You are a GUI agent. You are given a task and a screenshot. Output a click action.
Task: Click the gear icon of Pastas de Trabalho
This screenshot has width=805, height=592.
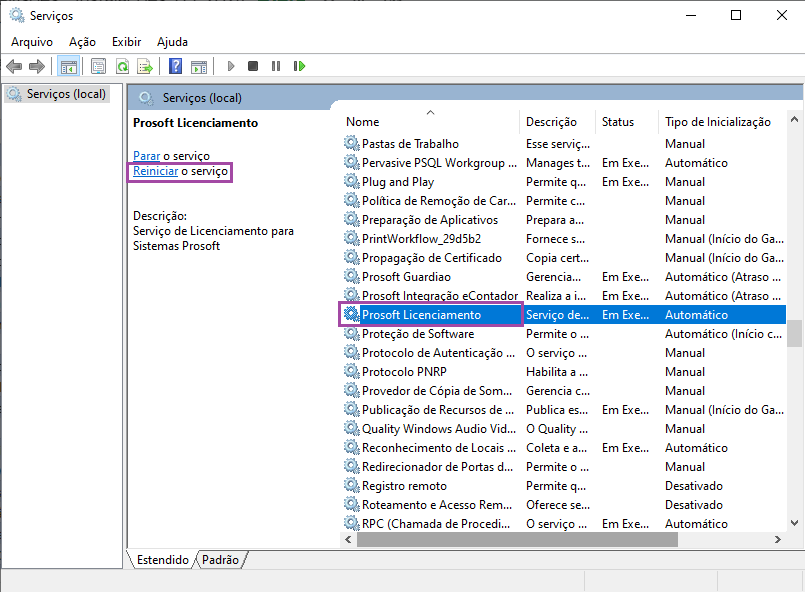coord(352,144)
